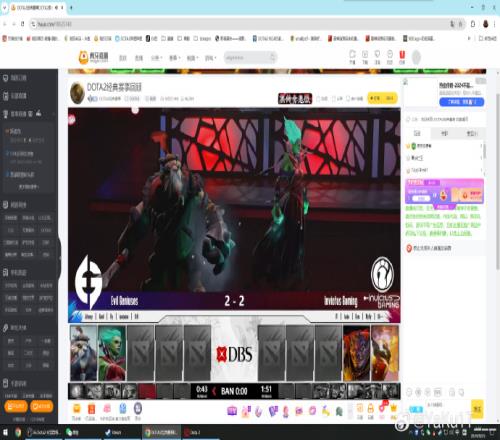Click the Windows Start button
500x440 pixels.
click(5, 432)
